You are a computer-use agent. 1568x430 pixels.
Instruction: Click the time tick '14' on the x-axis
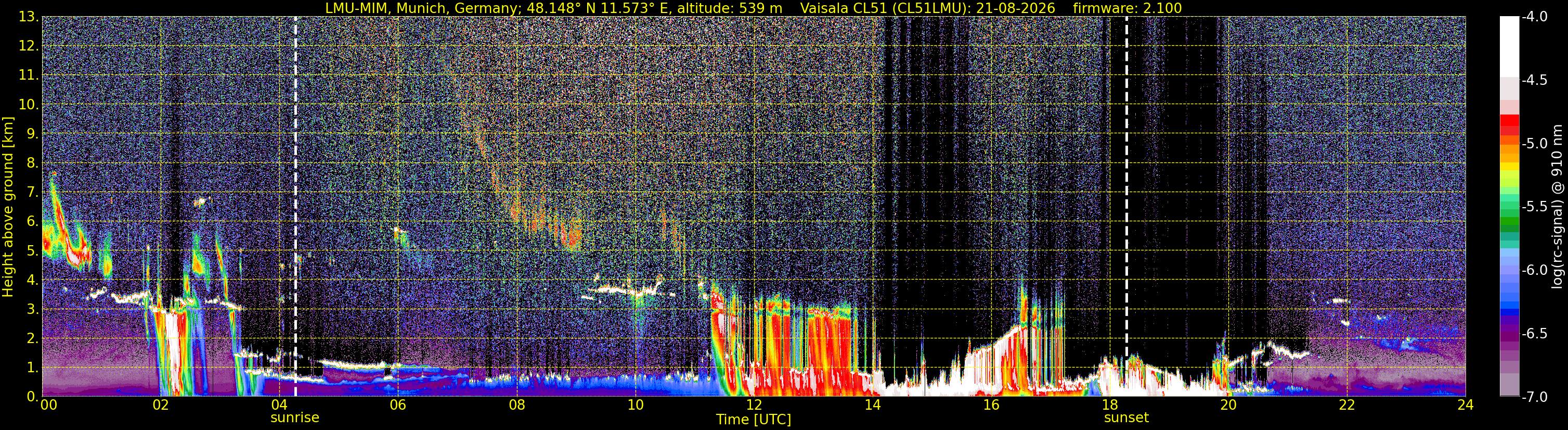click(x=872, y=404)
